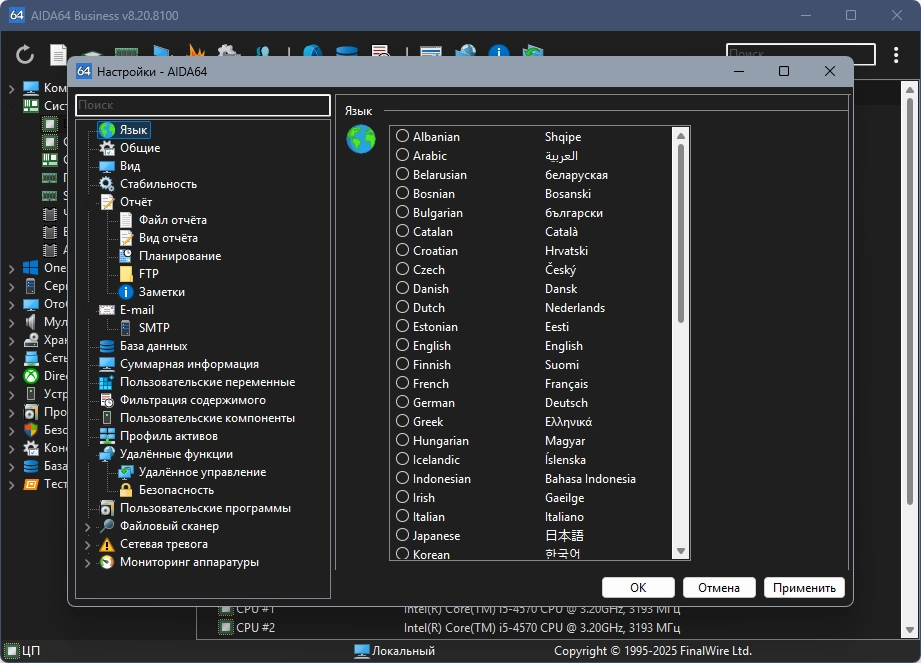Screen dimensions: 921x663
Task: Select the FTP folder icon
Action: [x=126, y=274]
